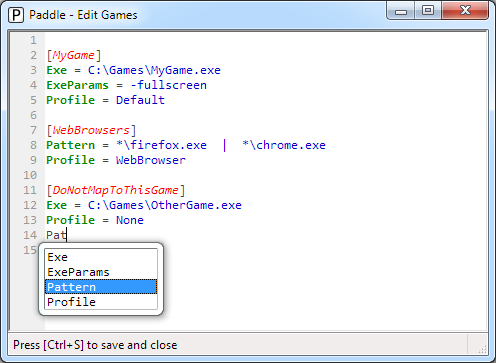Click the [DoNotMapToThisGame] section header
The image size is (496, 363).
pos(116,190)
